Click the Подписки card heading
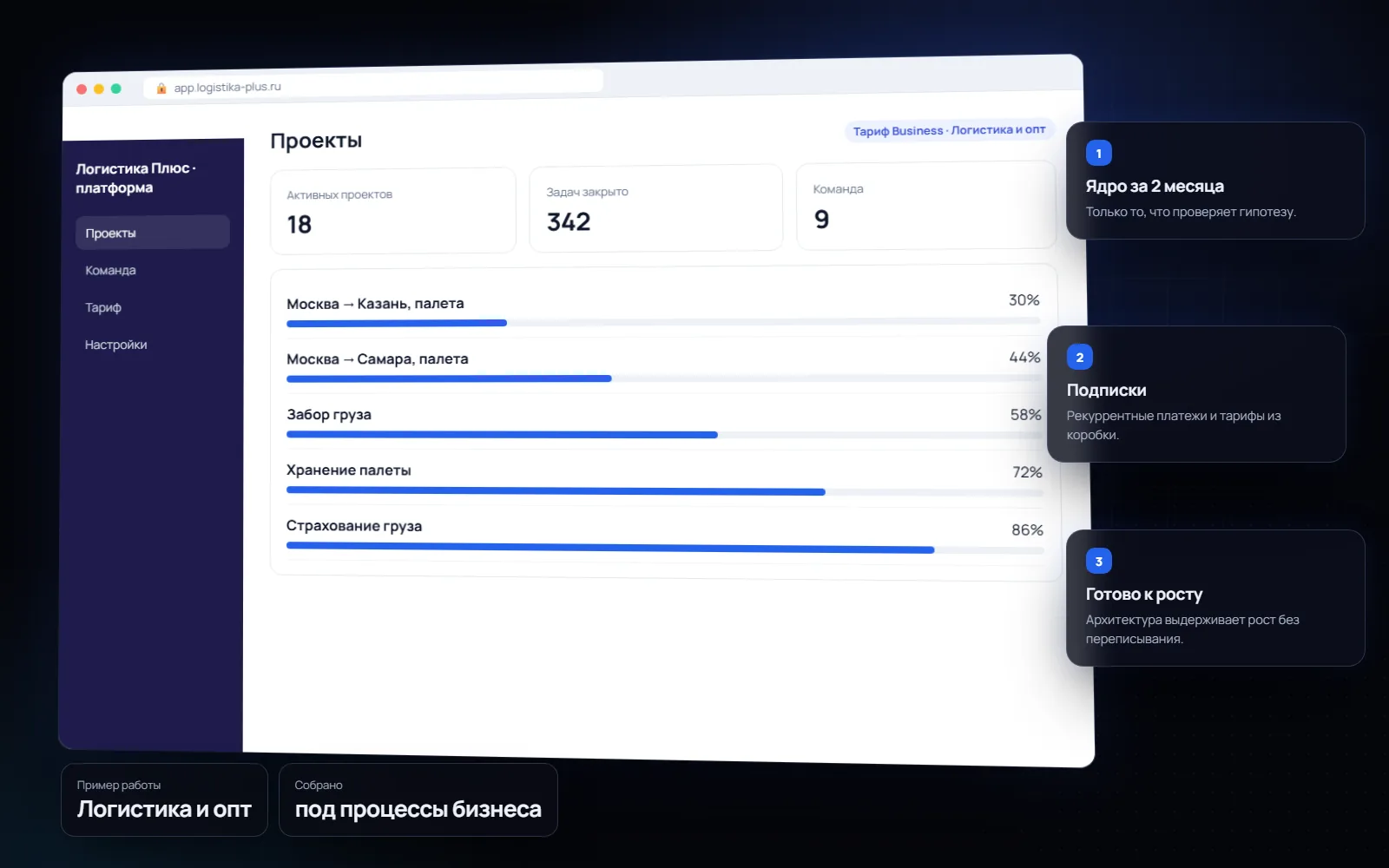Viewport: 1389px width, 868px height. 1106,391
